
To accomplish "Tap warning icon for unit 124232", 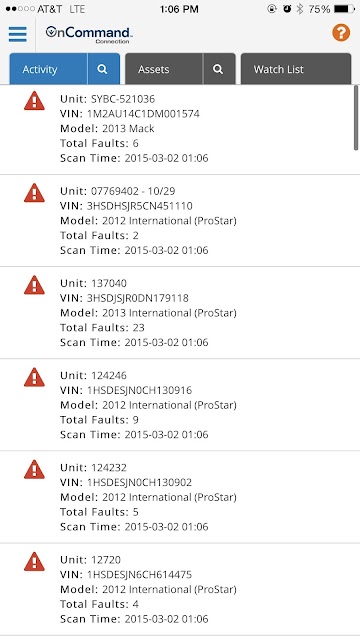I will 34,469.
